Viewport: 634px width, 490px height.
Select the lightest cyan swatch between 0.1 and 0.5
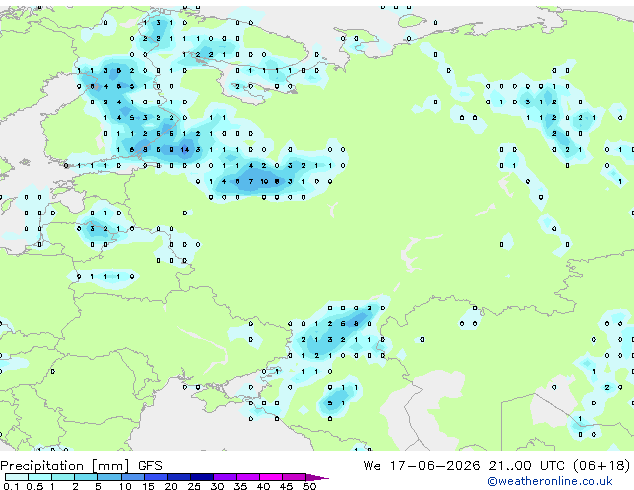click(x=17, y=477)
